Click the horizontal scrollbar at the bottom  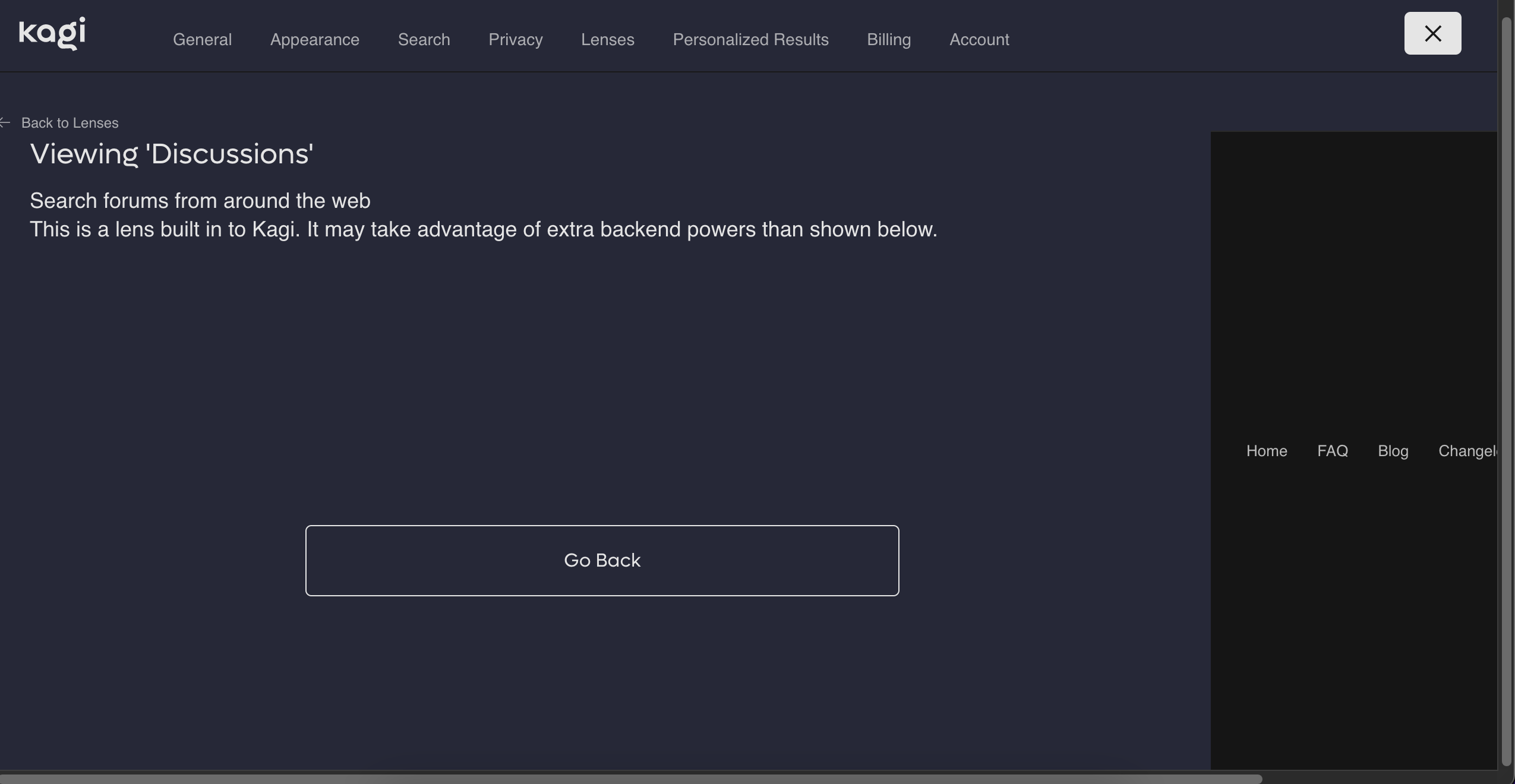[630, 779]
